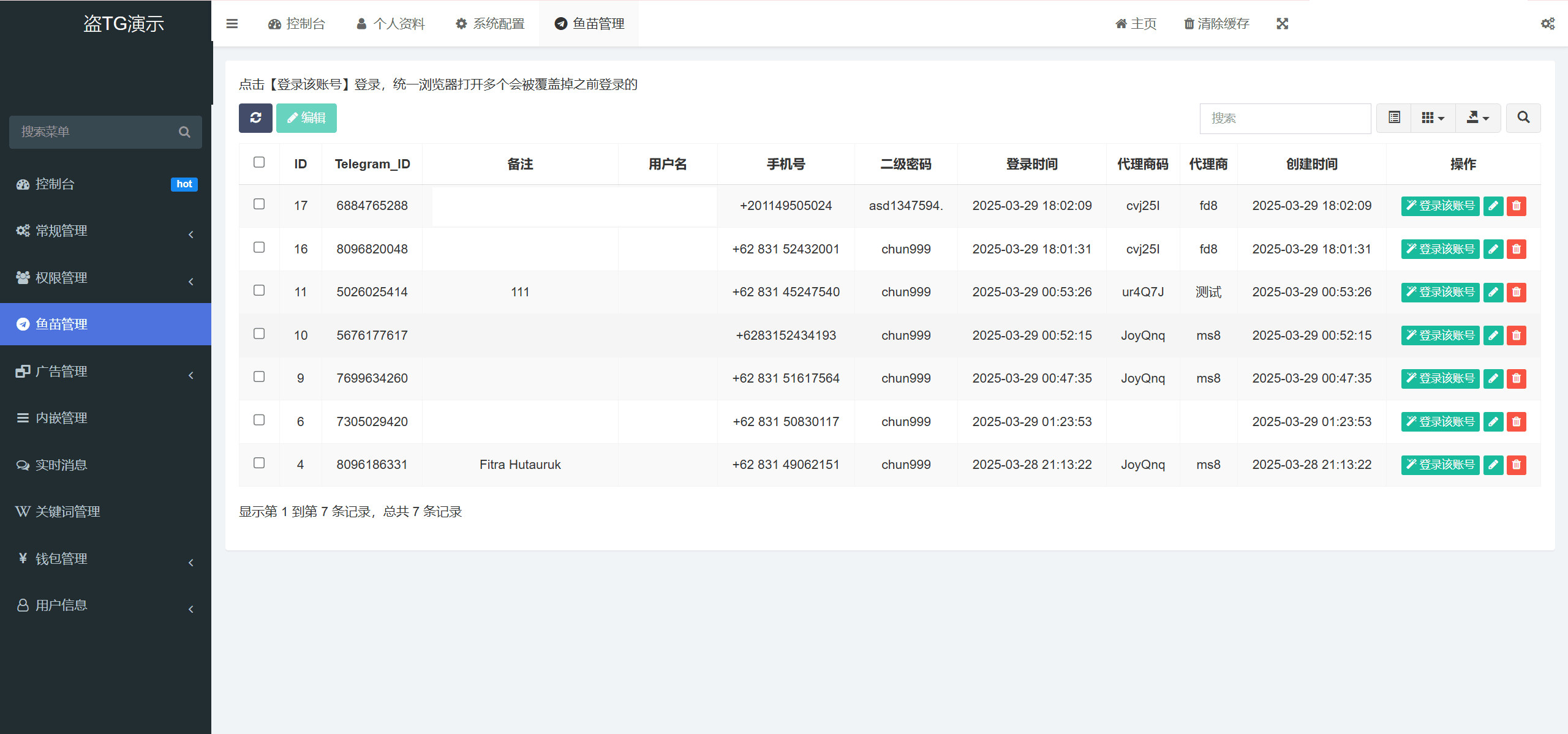Click the refresh icon above the table

point(255,118)
